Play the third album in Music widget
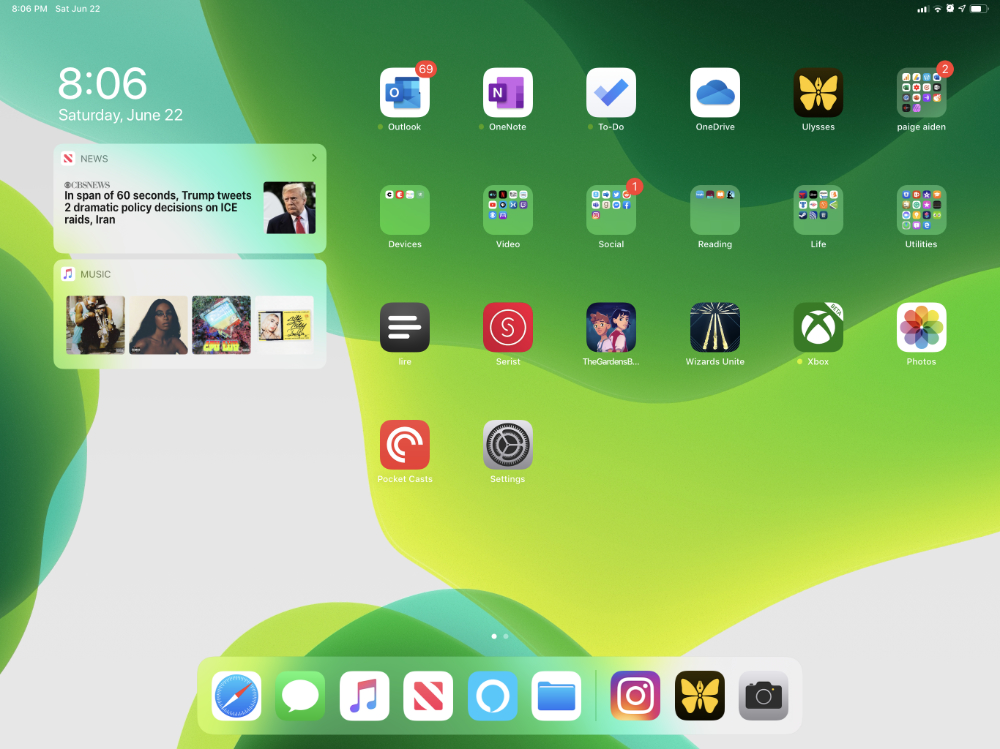The image size is (1000, 749). [x=221, y=325]
